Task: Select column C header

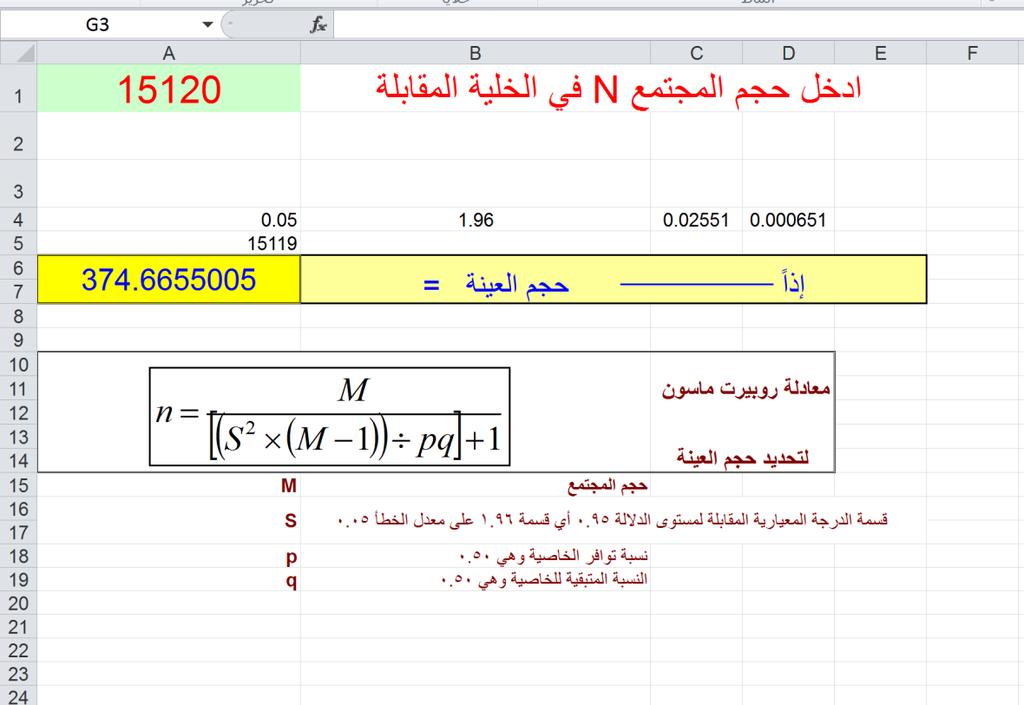Action: pyautogui.click(x=696, y=53)
